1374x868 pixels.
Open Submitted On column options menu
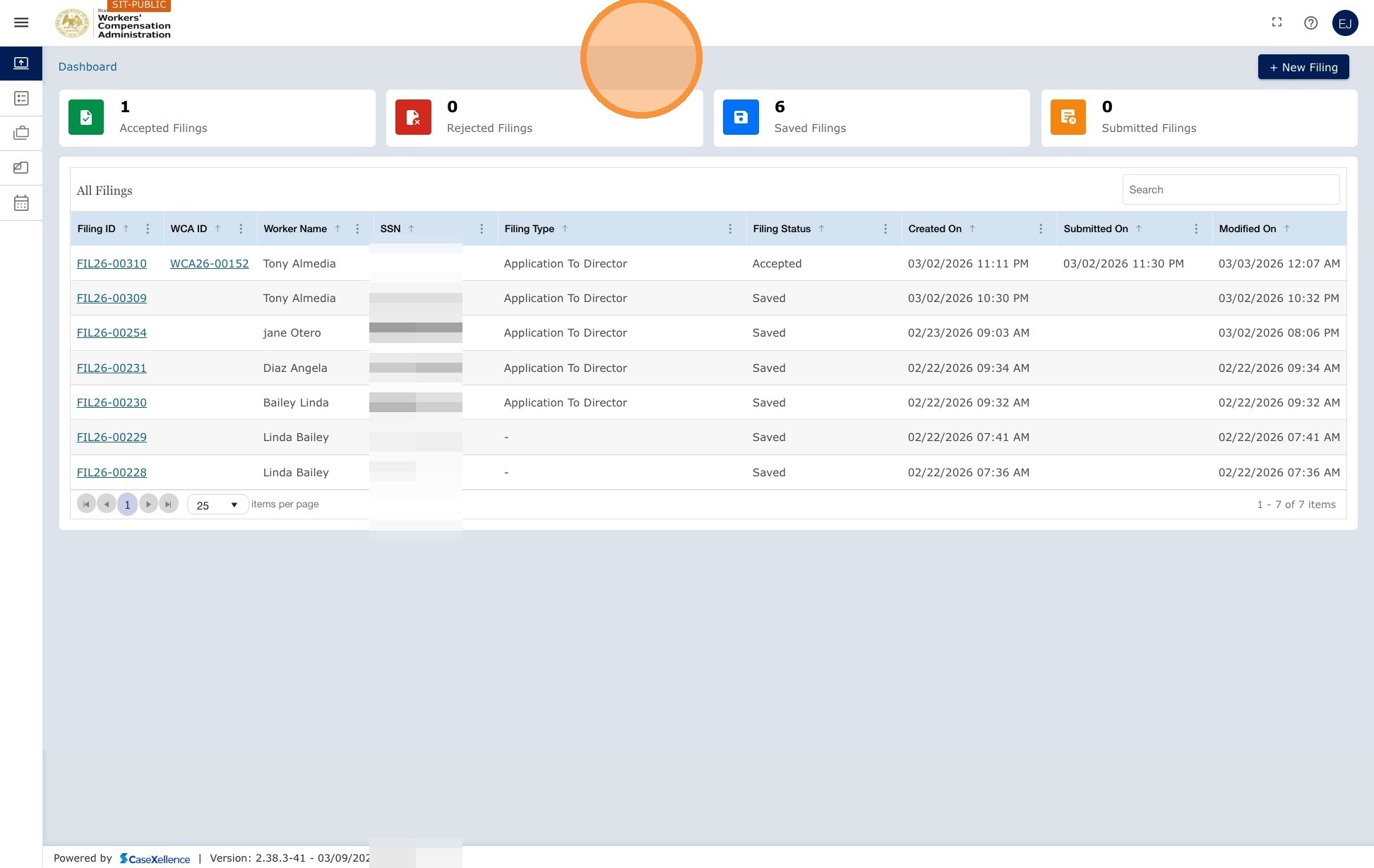1196,229
